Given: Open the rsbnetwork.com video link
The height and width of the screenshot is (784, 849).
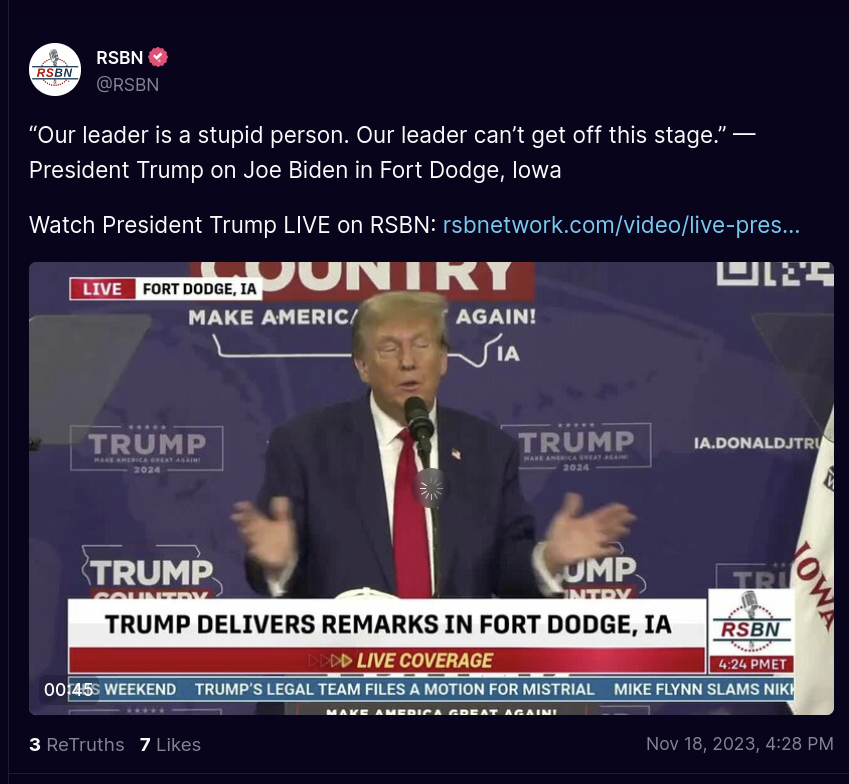Looking at the screenshot, I should pos(621,225).
